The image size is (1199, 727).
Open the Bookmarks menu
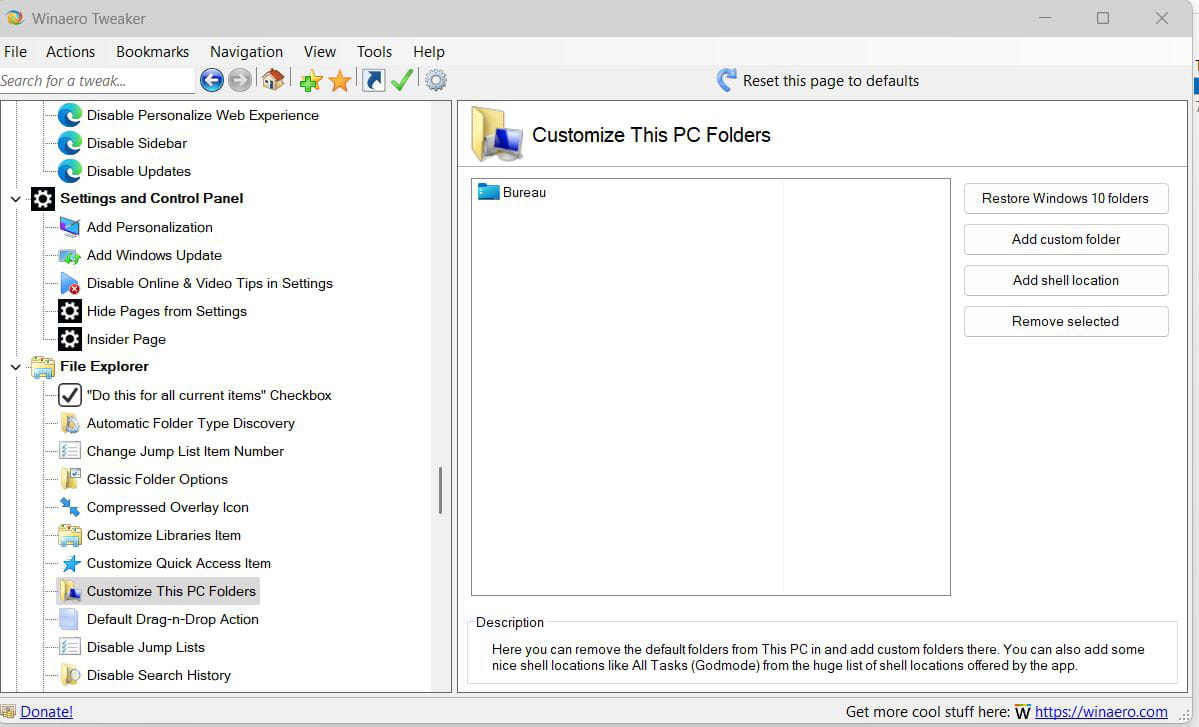pos(152,51)
